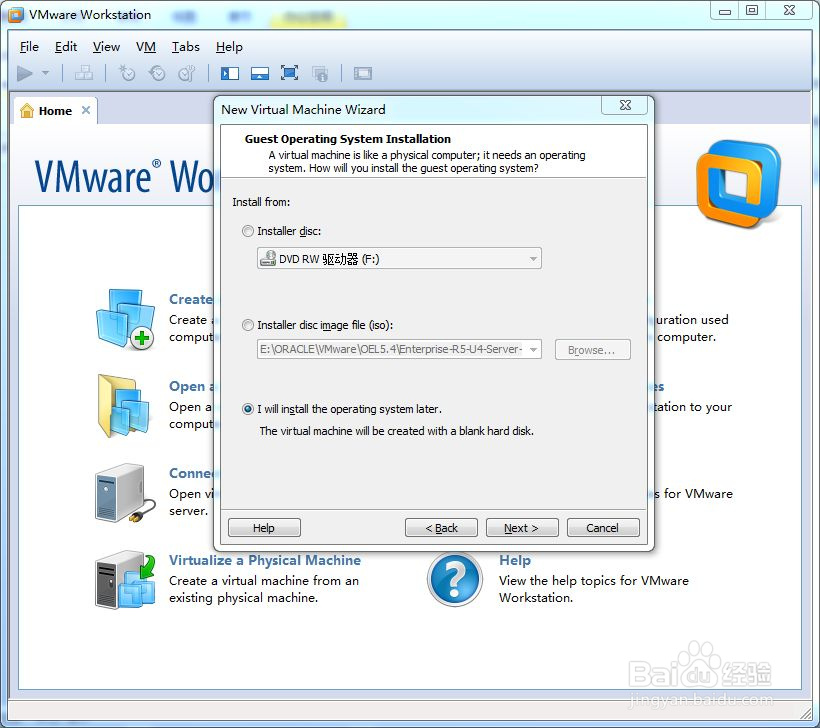
Task: Click the VMware title bar app icon
Action: [15, 15]
